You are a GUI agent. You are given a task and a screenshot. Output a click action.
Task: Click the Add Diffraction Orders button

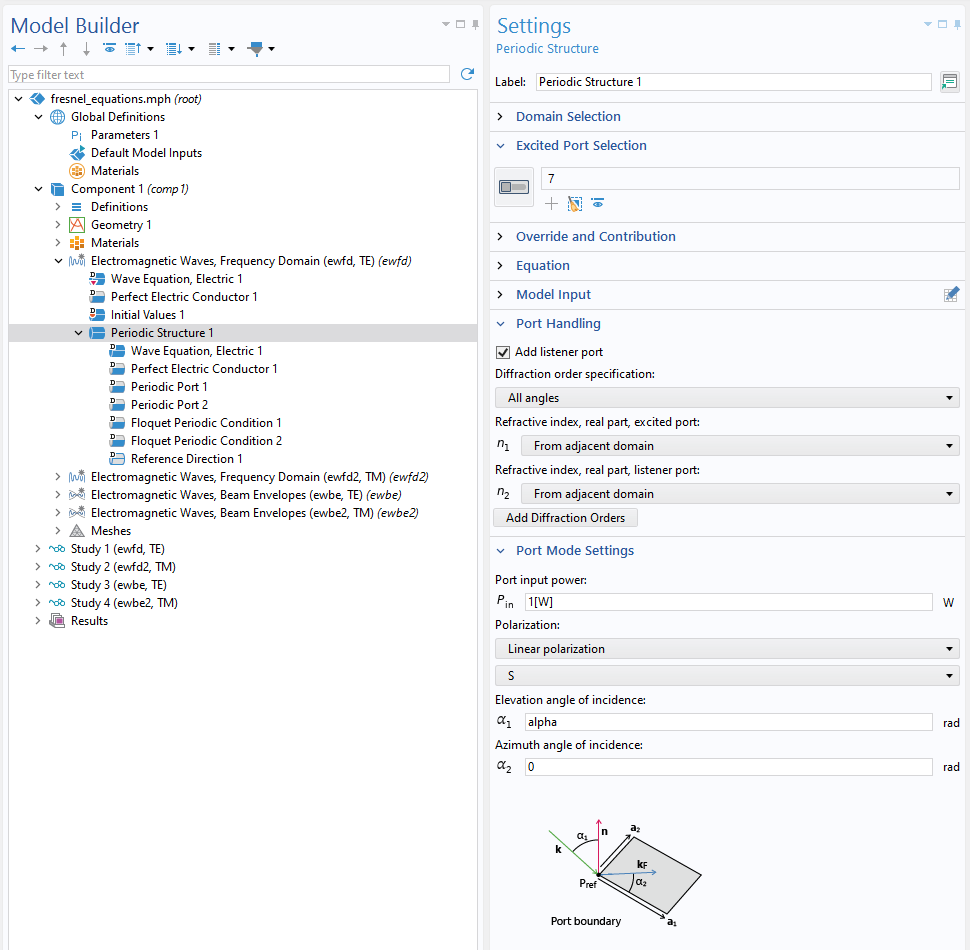pos(565,517)
